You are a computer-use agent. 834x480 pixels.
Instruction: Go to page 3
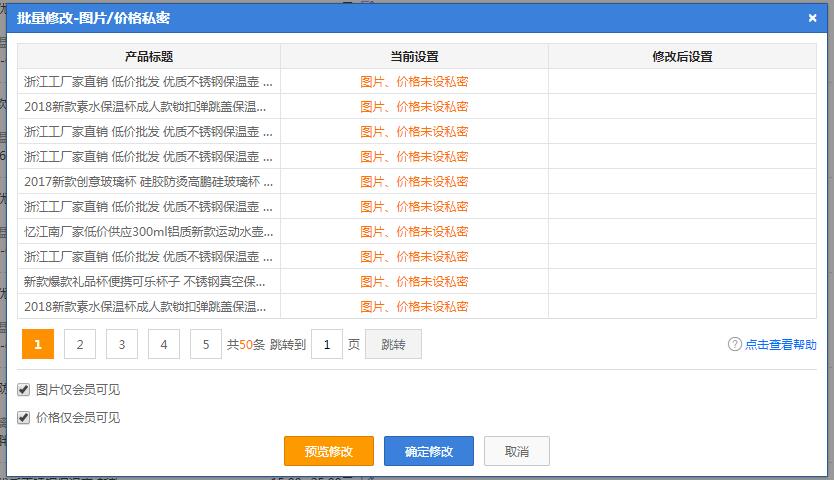click(x=122, y=344)
